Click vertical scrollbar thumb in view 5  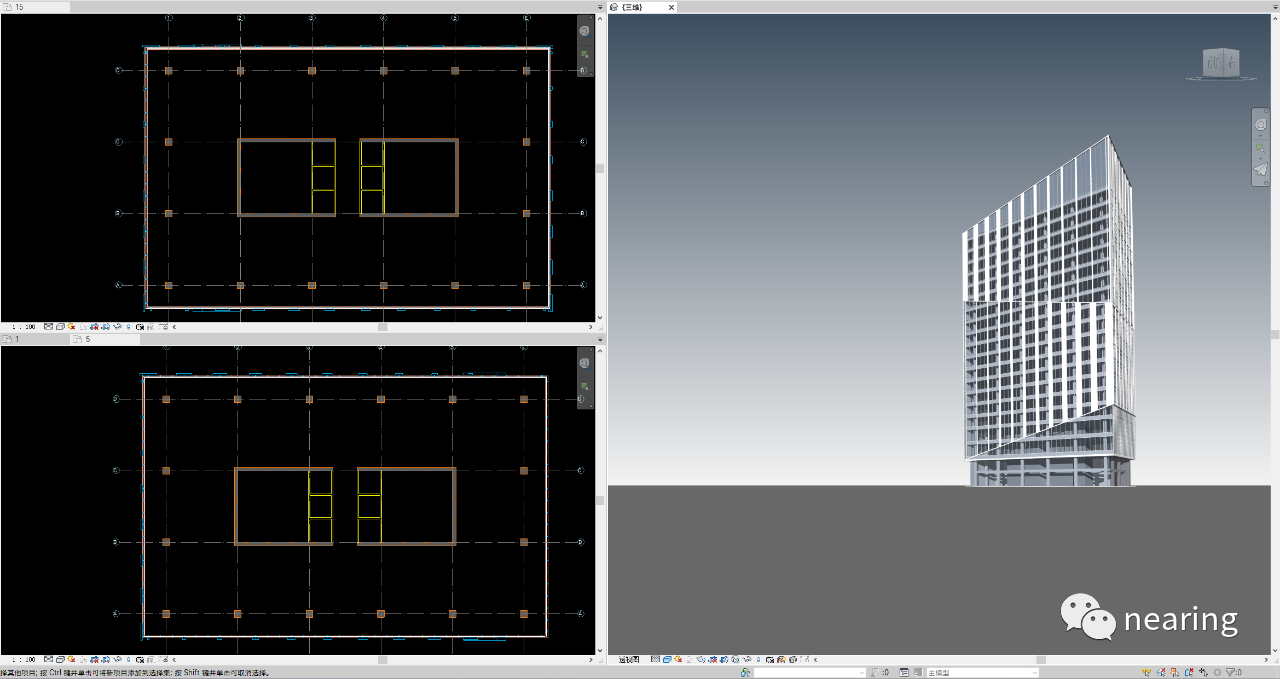[x=600, y=500]
